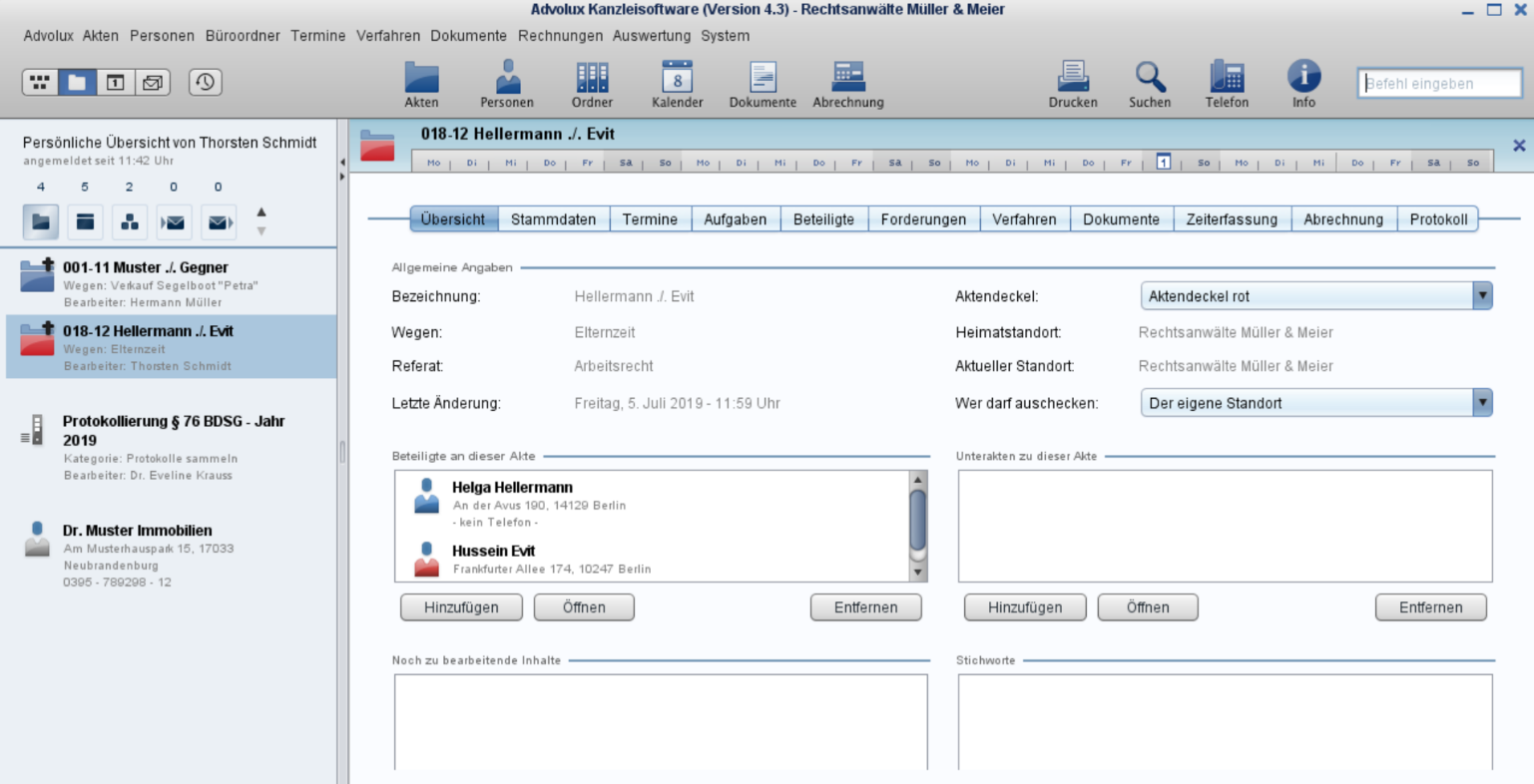
Task: Show tasks icon with count 2
Action: point(130,221)
